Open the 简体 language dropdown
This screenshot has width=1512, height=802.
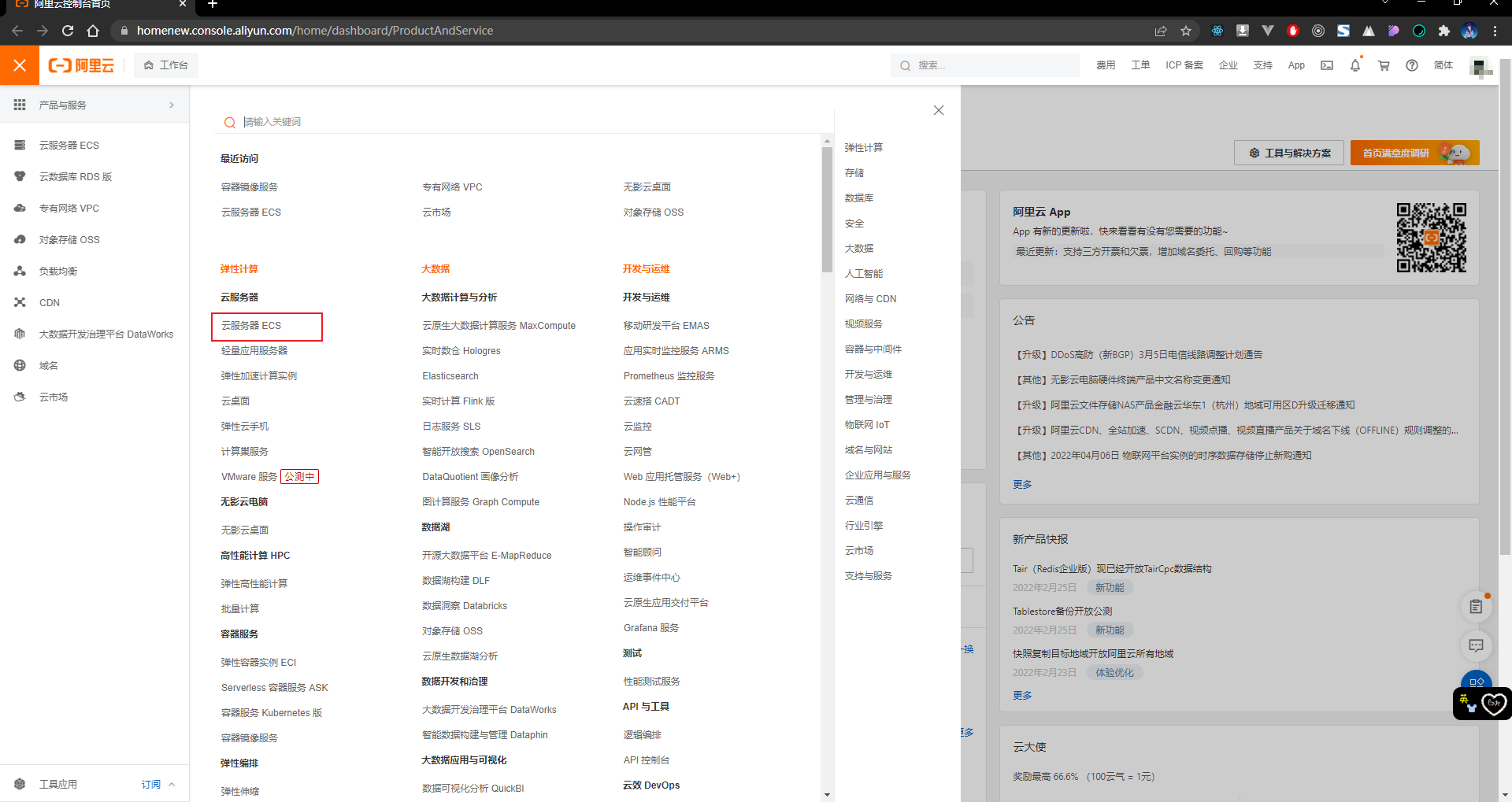[1443, 65]
